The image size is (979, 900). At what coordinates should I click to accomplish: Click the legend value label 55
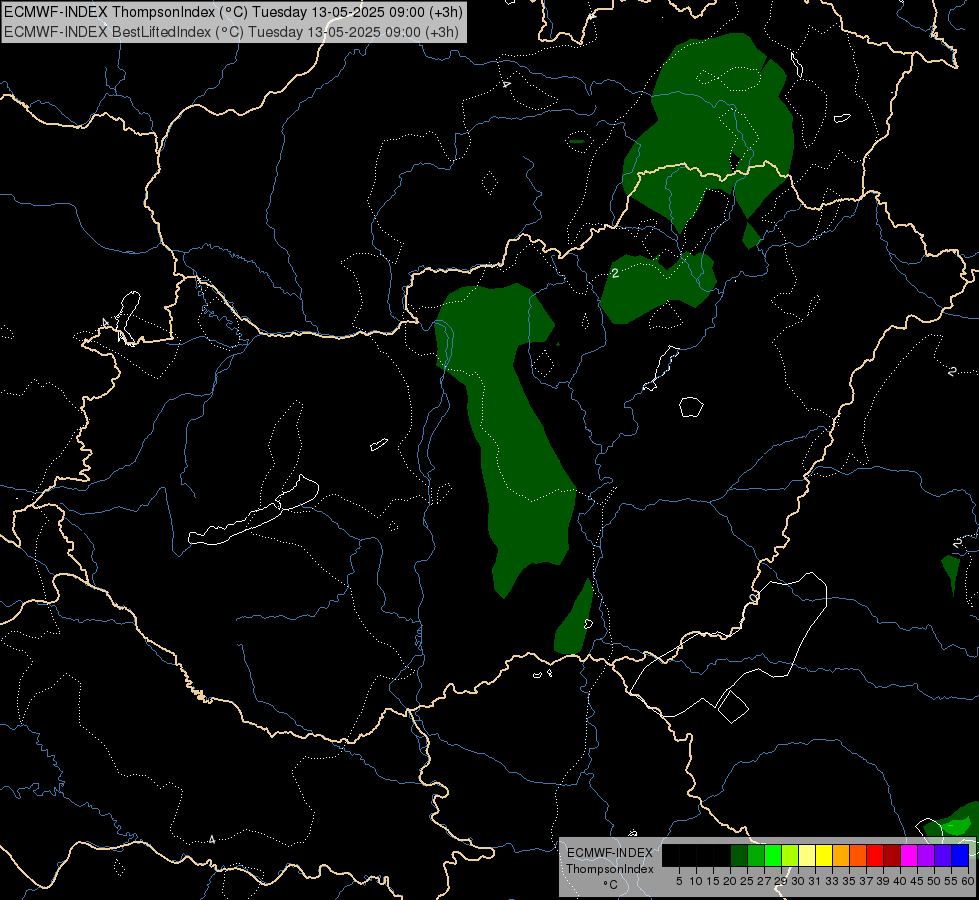point(951,881)
